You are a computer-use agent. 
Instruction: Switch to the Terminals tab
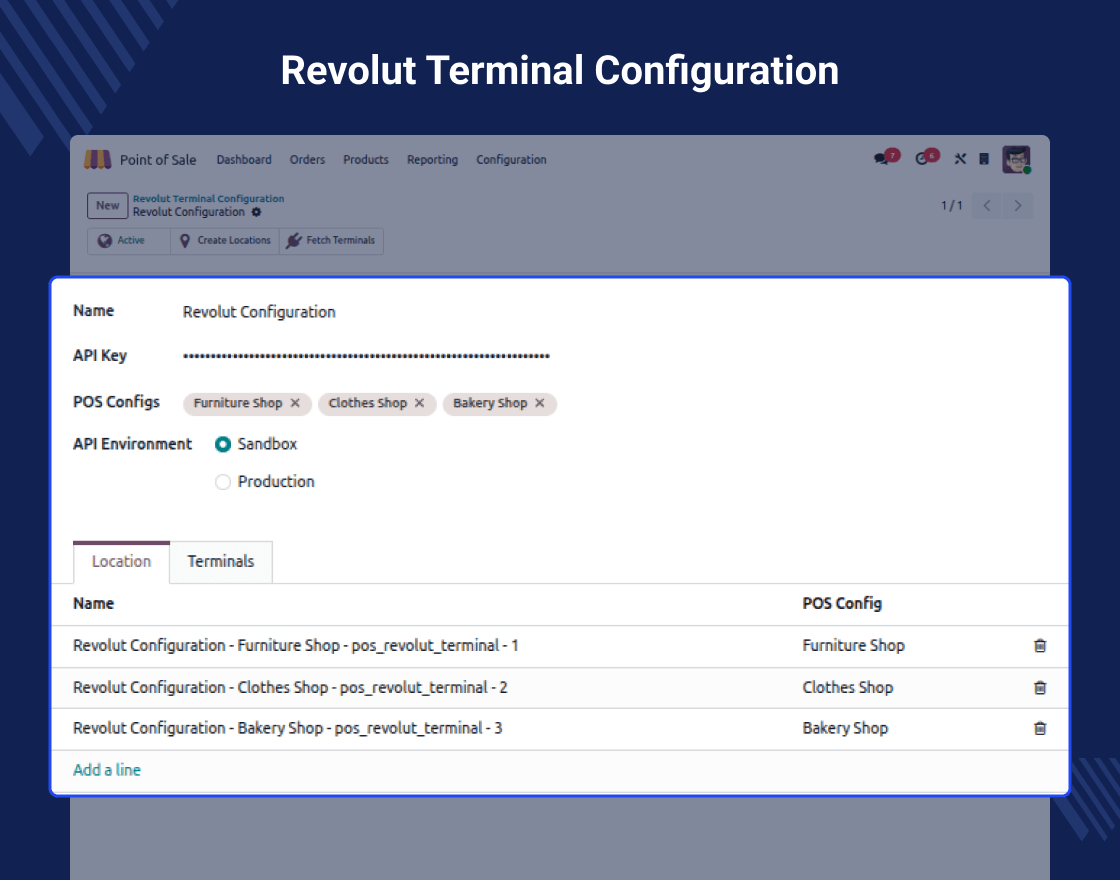(x=221, y=561)
